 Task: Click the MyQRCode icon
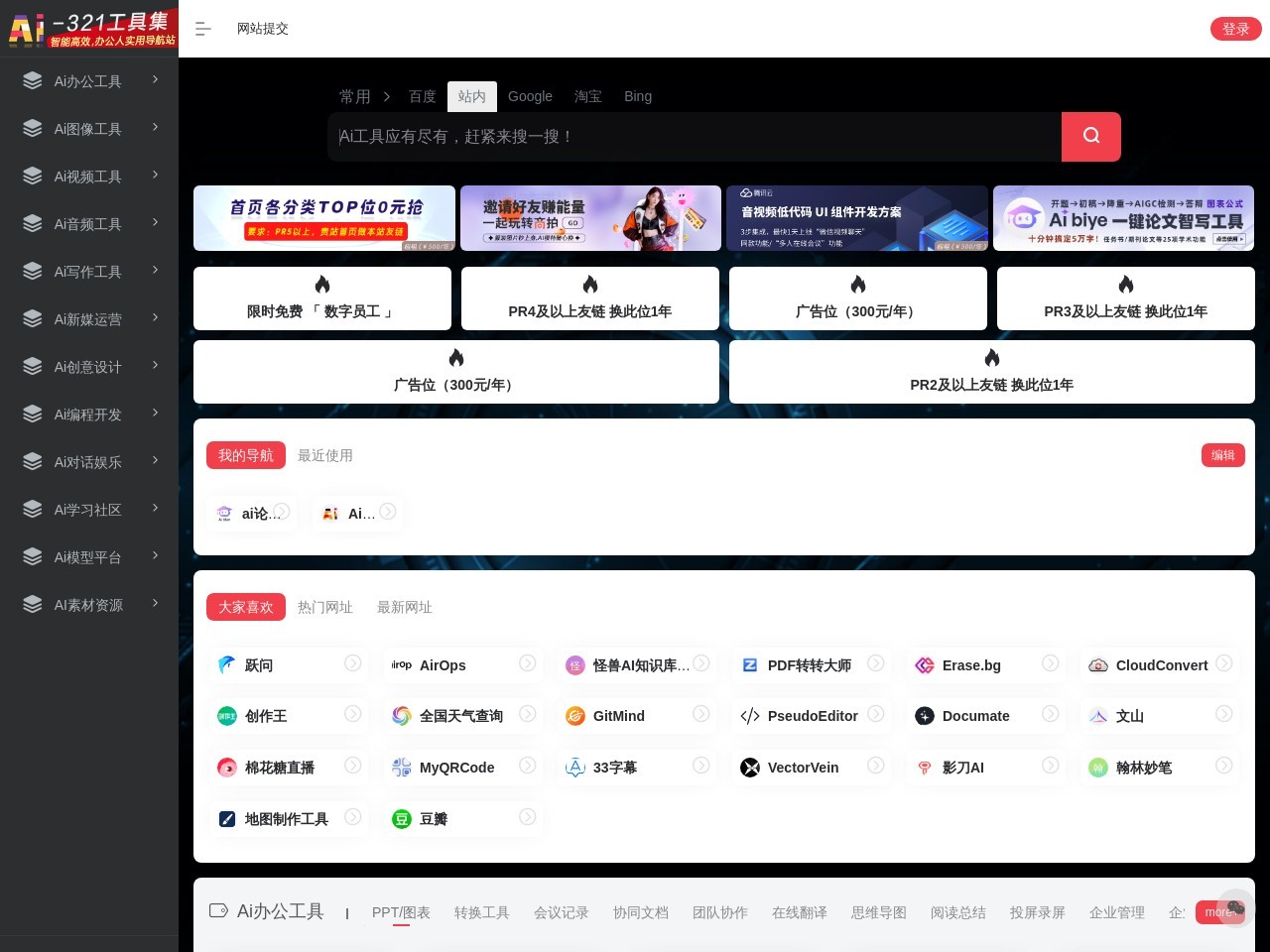tap(402, 768)
